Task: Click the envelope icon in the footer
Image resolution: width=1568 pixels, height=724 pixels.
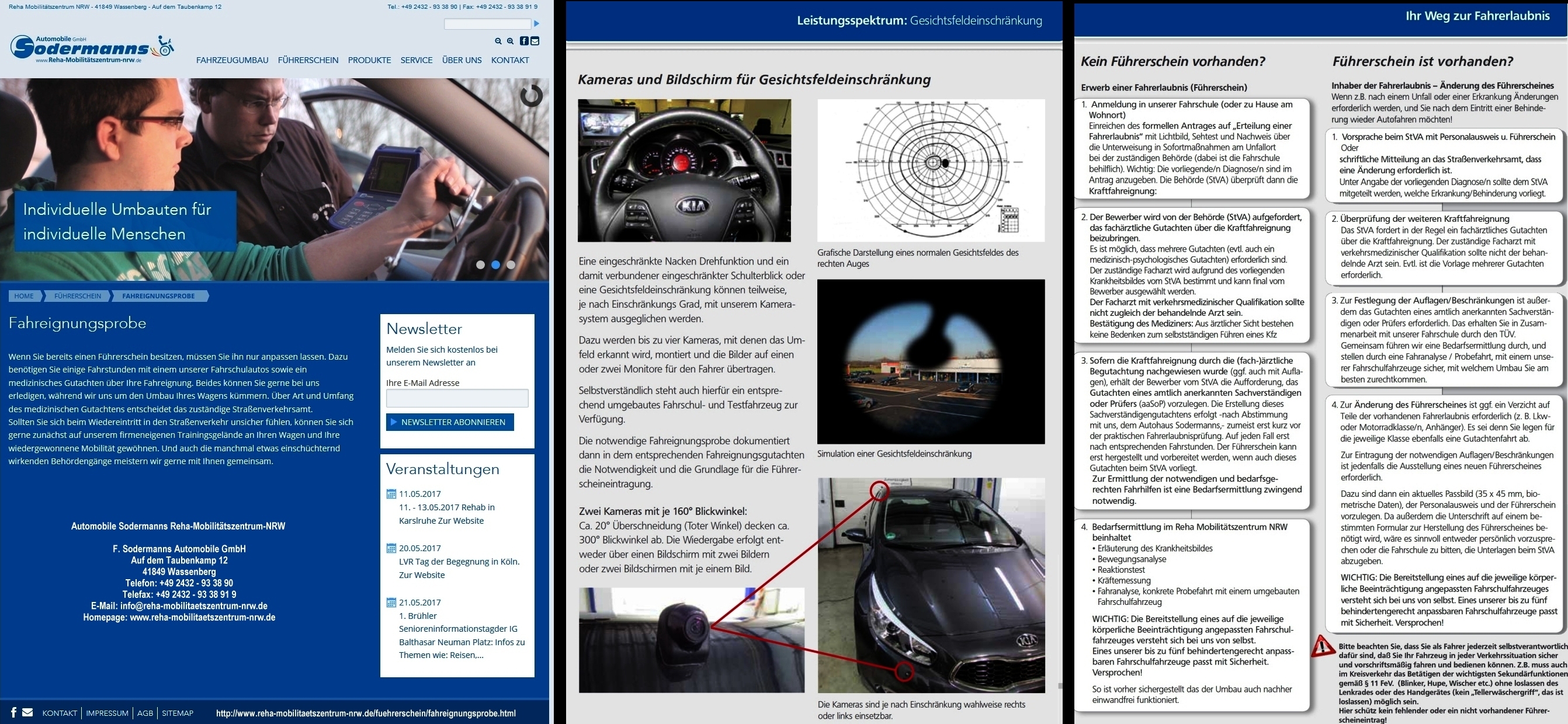Action: 27,712
